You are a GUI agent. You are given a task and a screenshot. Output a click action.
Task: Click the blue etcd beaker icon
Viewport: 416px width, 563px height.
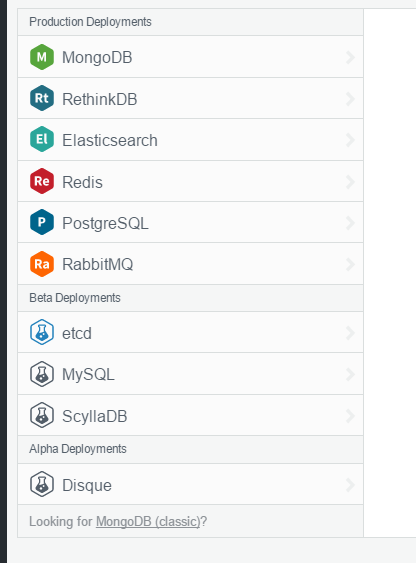(x=42, y=332)
